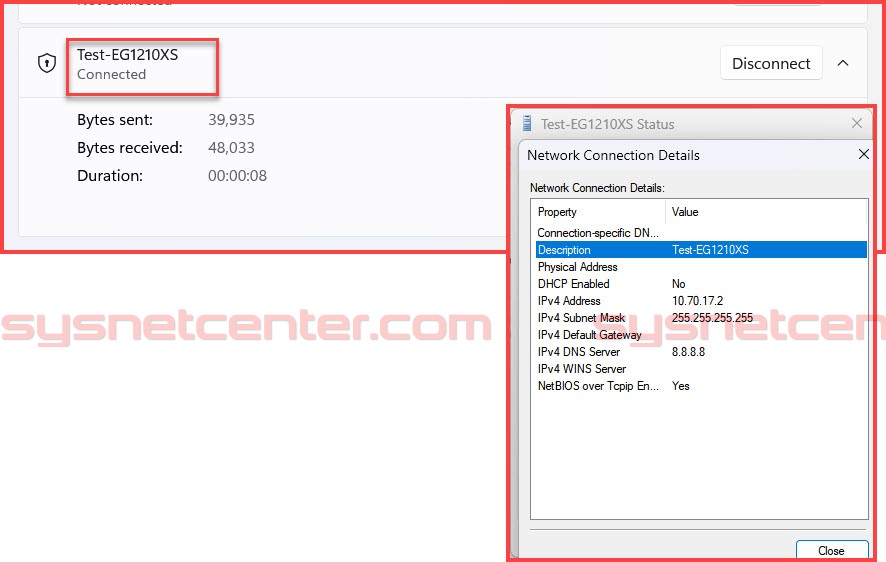Screen dimensions: 886x562
Task: Click the Connected status text
Action: click(111, 74)
